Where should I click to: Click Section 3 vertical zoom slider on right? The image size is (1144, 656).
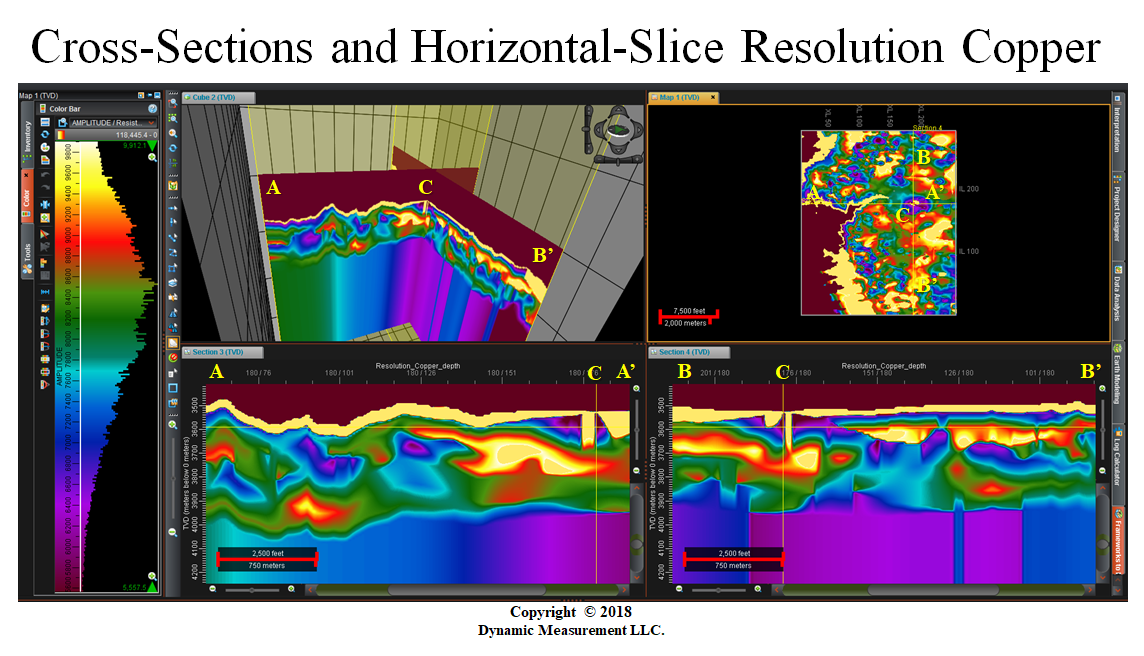pos(636,431)
